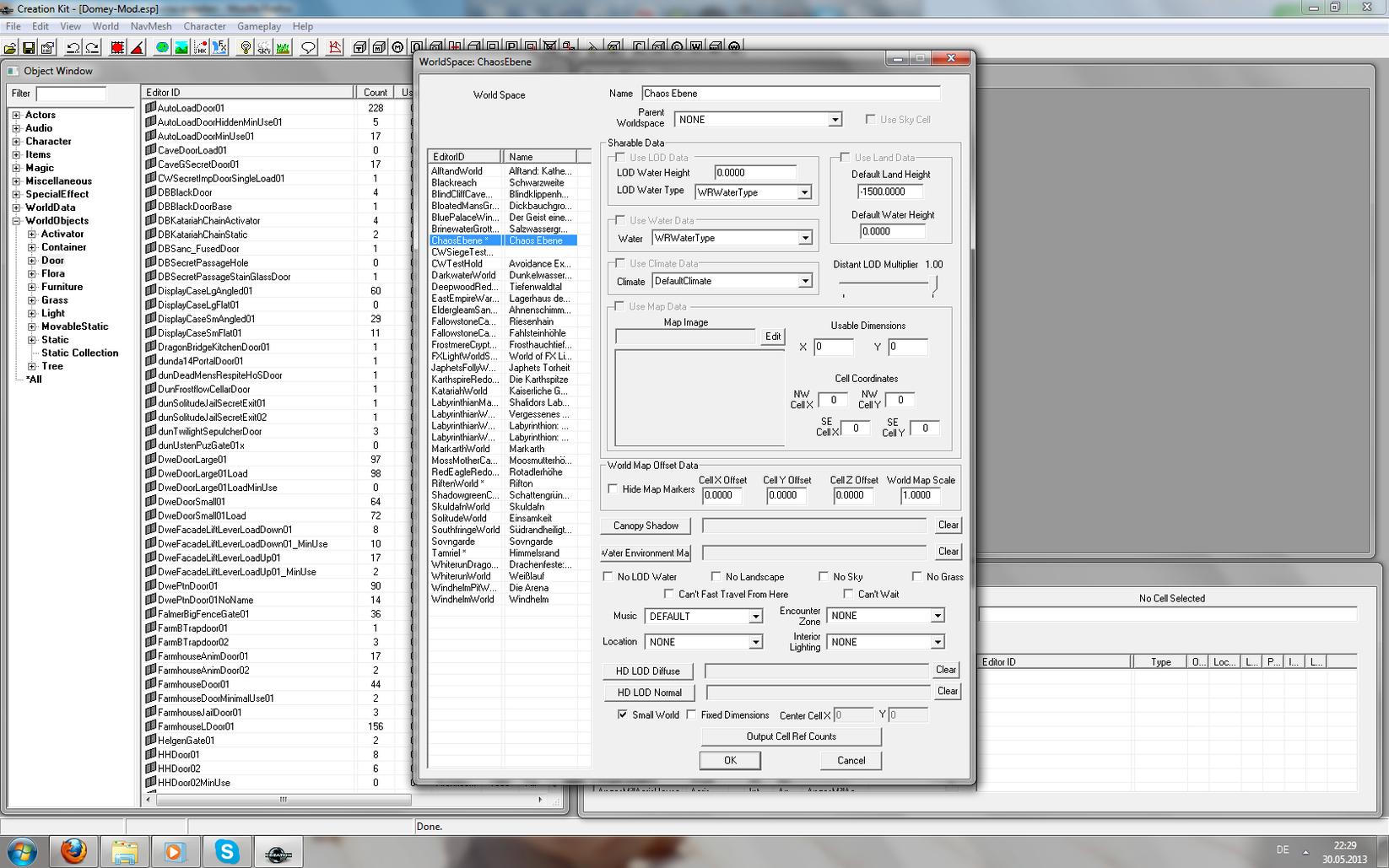This screenshot has width=1389, height=868.
Task: Open Skype from the taskbar
Action: (x=226, y=852)
